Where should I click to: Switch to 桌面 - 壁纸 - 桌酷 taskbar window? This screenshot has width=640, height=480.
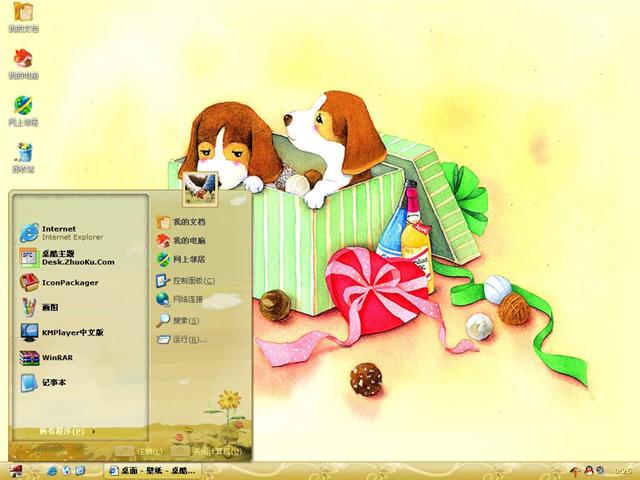pyautogui.click(x=153, y=471)
